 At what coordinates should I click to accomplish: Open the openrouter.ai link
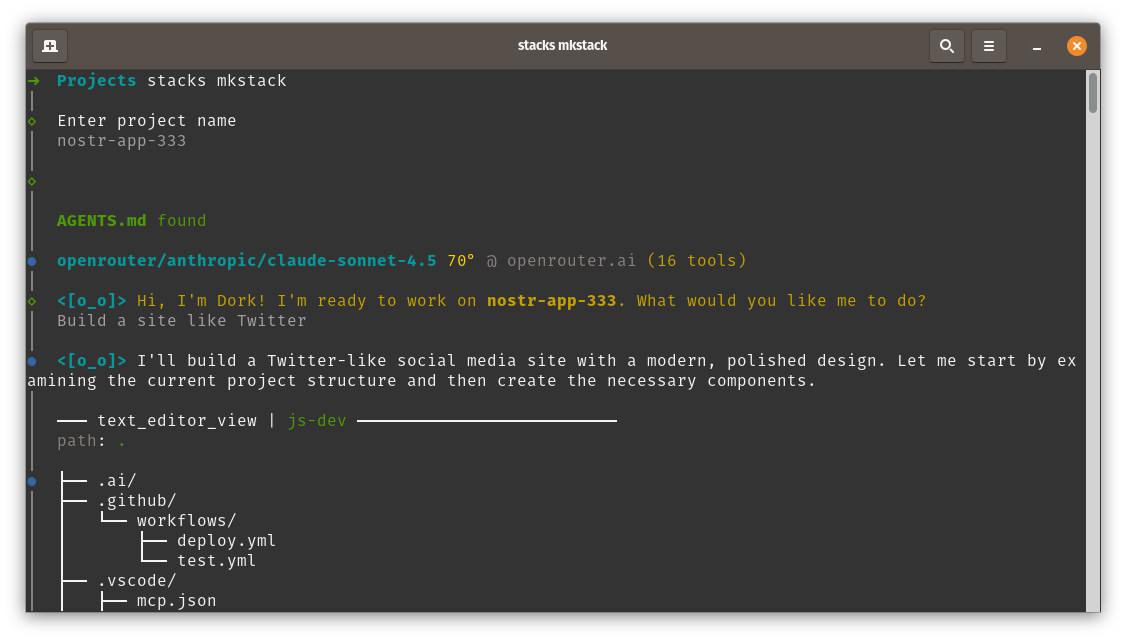tap(572, 260)
